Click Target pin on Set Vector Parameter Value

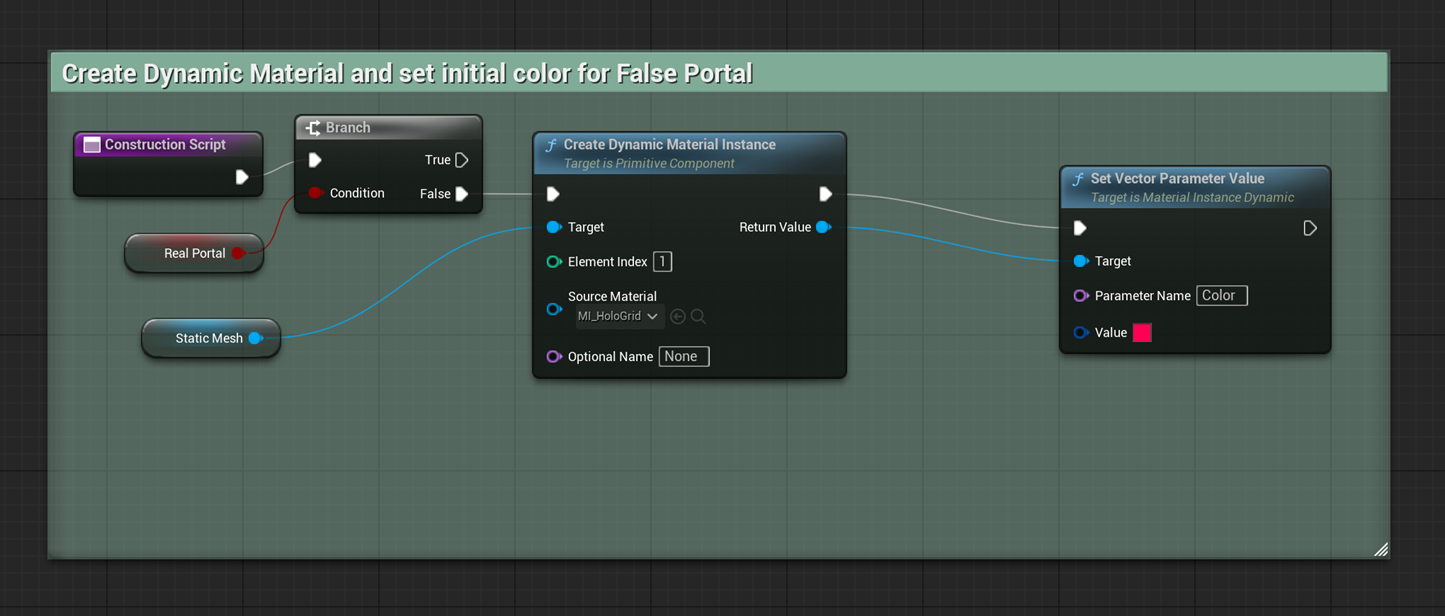point(1081,261)
